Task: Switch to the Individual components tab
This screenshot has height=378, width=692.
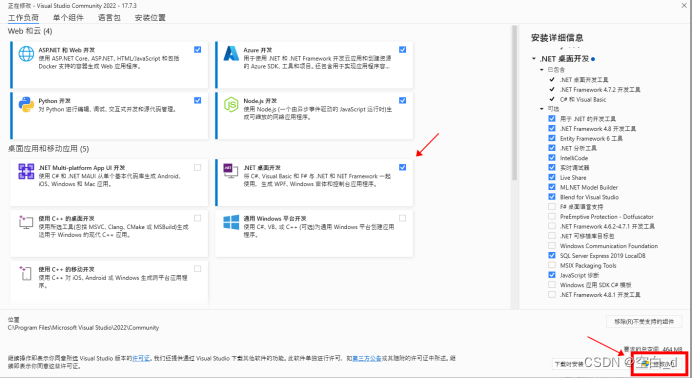Action: pos(68,18)
